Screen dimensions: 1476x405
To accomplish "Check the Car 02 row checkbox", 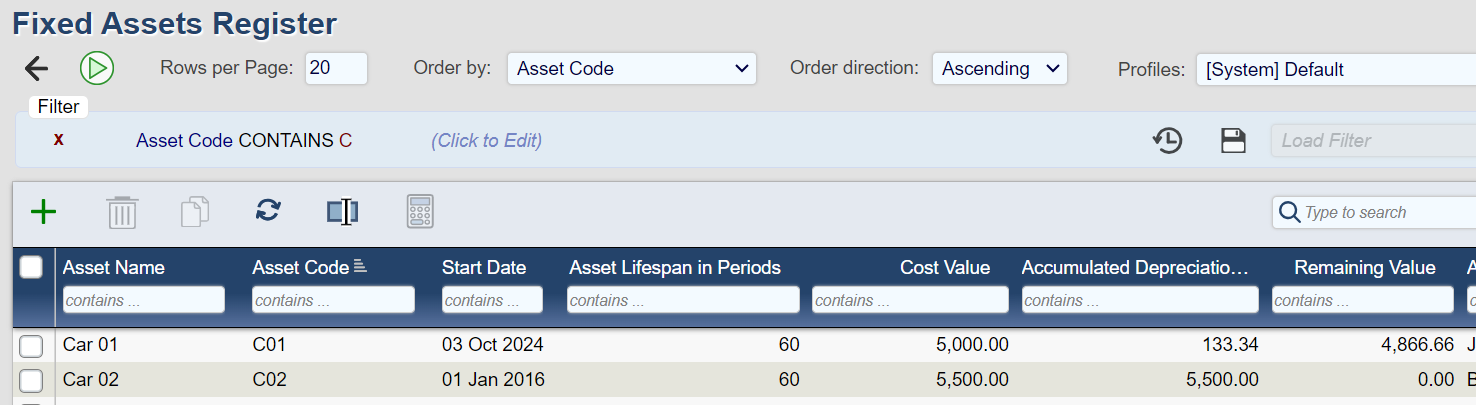I will [x=32, y=380].
